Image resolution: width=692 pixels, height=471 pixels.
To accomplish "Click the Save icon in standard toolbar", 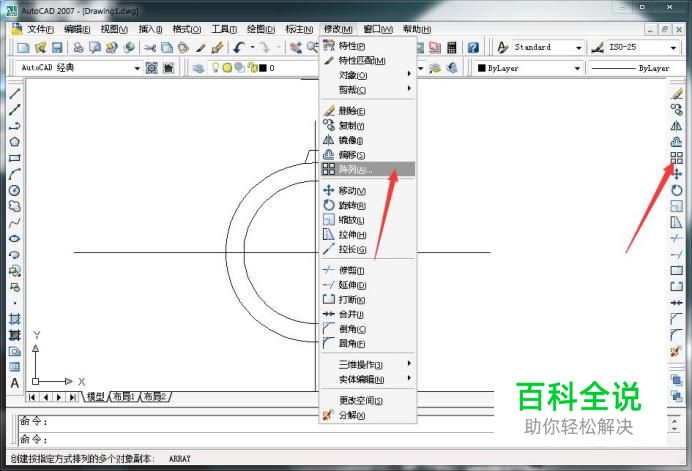I will [57, 47].
